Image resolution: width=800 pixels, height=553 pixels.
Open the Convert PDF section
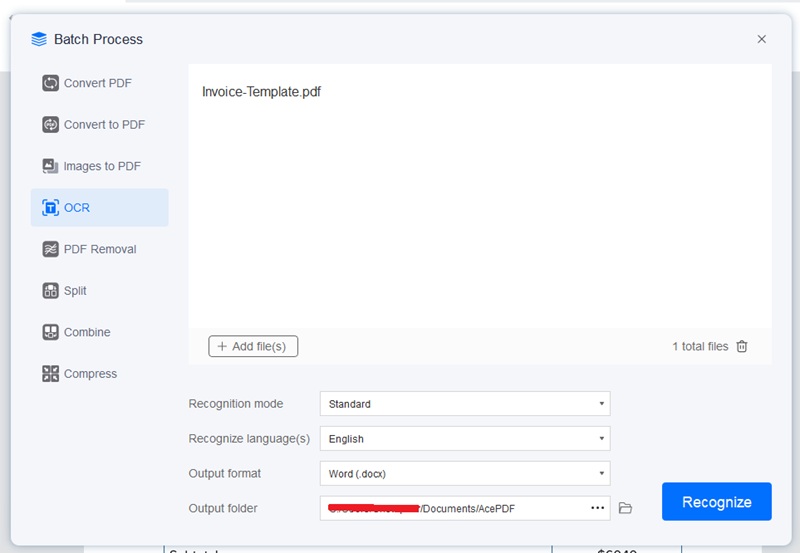(x=99, y=83)
